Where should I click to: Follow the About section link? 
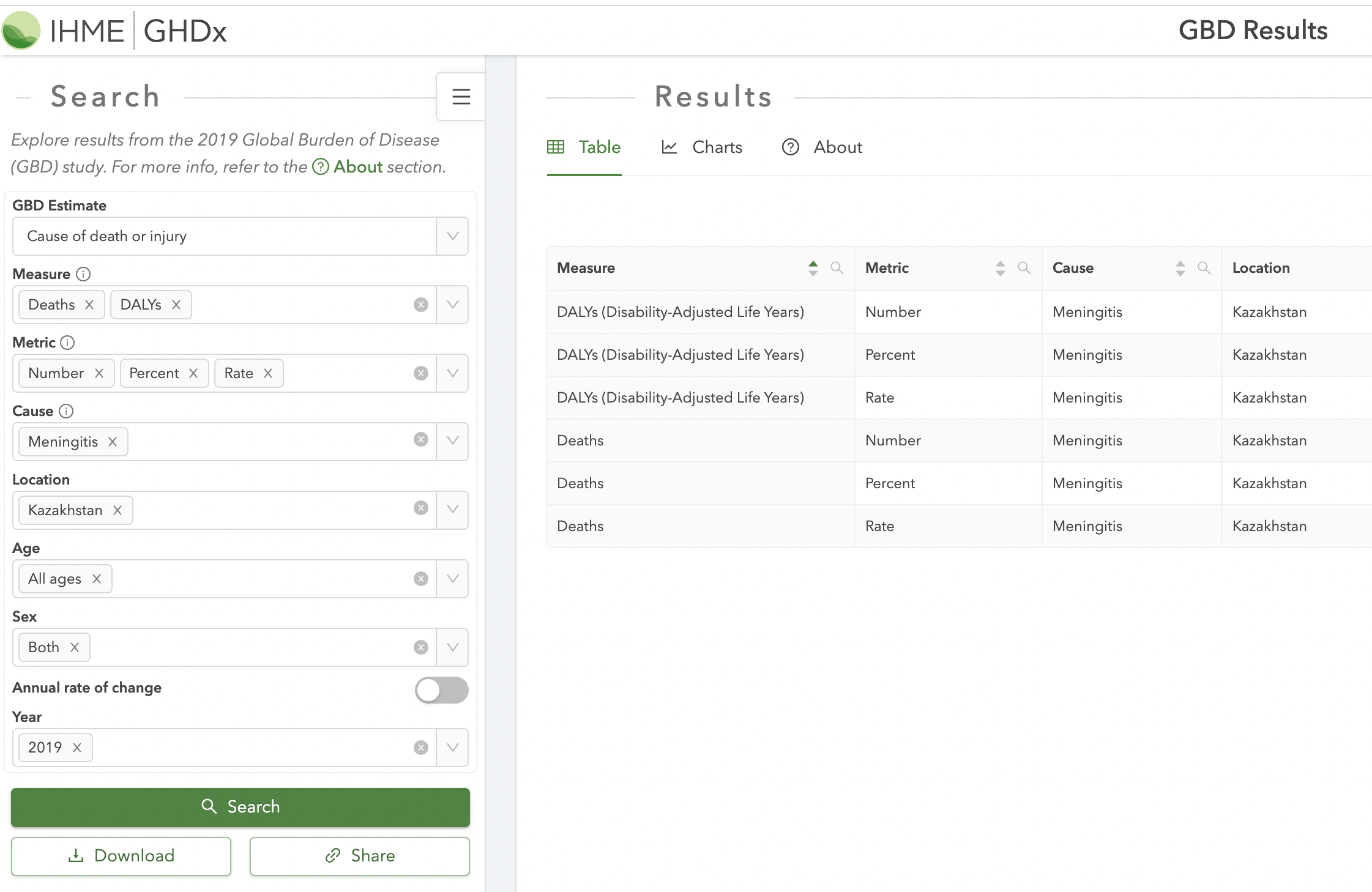coord(357,167)
